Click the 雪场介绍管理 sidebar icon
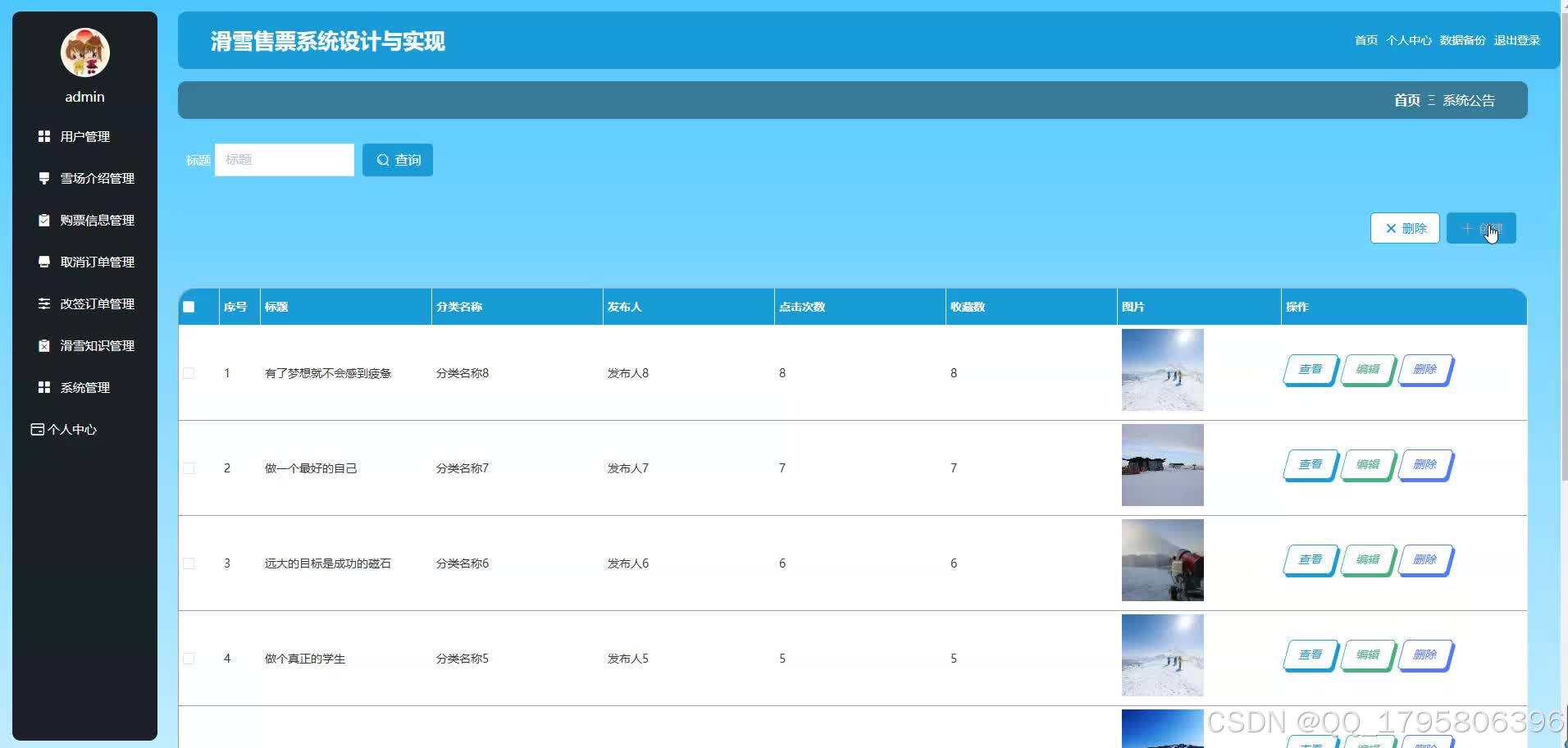 [44, 178]
